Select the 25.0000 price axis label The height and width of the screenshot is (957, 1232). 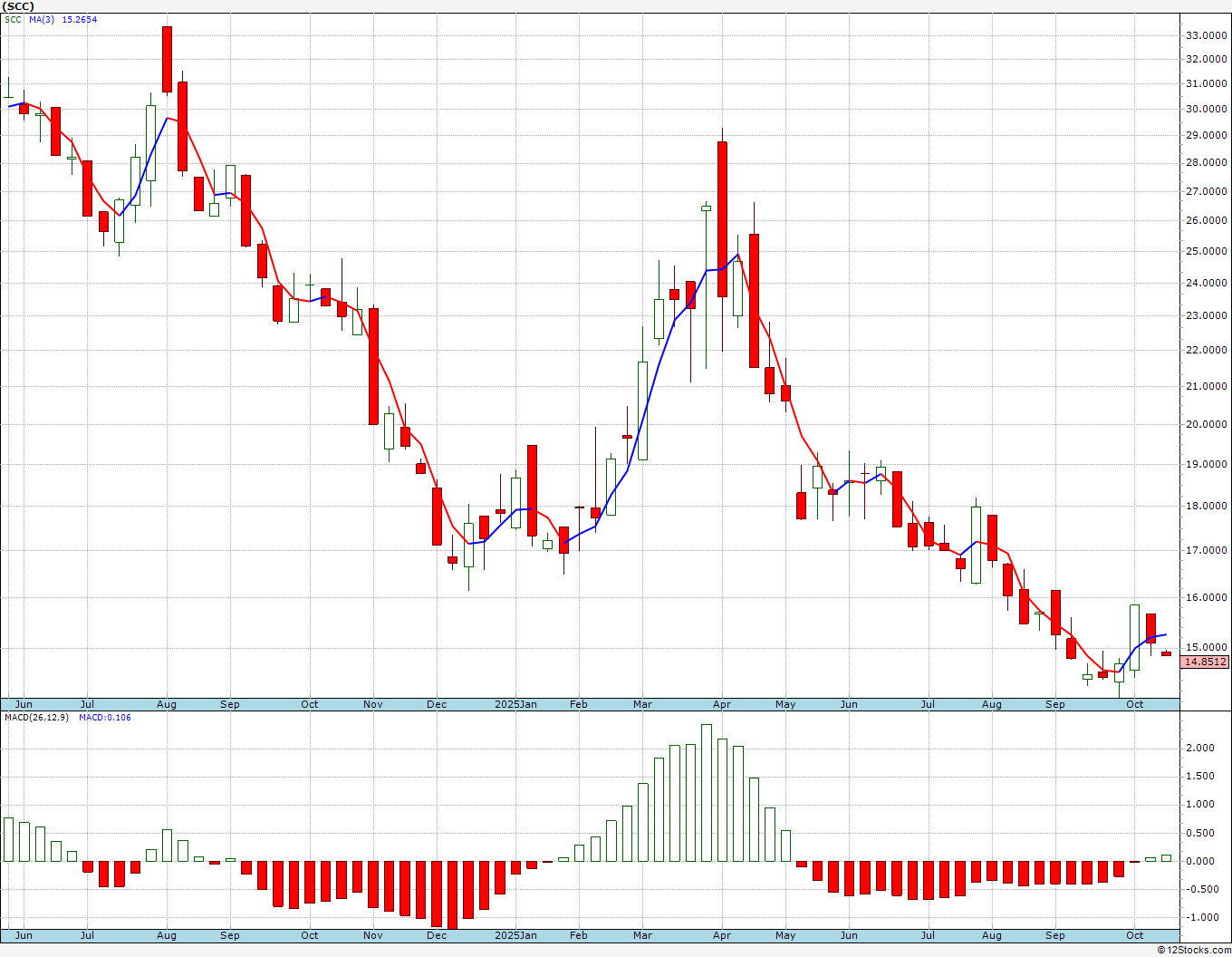(x=1206, y=251)
